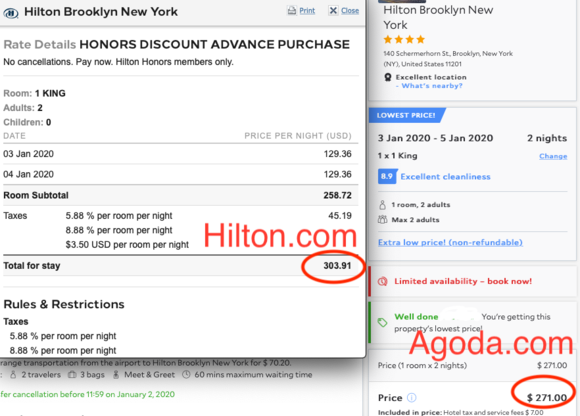Click the Print link in Hilton popup
Screen dimensions: 580x416
click(x=307, y=11)
